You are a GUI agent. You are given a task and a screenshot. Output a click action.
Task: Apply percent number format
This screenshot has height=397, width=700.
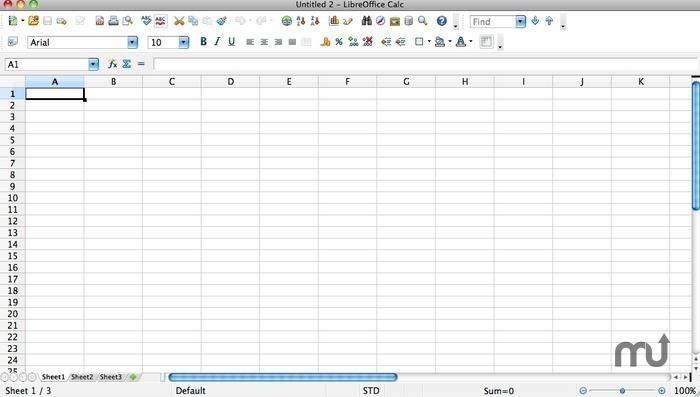pos(339,42)
